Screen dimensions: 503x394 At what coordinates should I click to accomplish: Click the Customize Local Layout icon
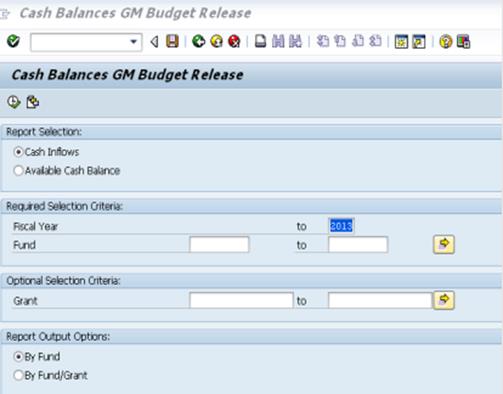click(463, 42)
